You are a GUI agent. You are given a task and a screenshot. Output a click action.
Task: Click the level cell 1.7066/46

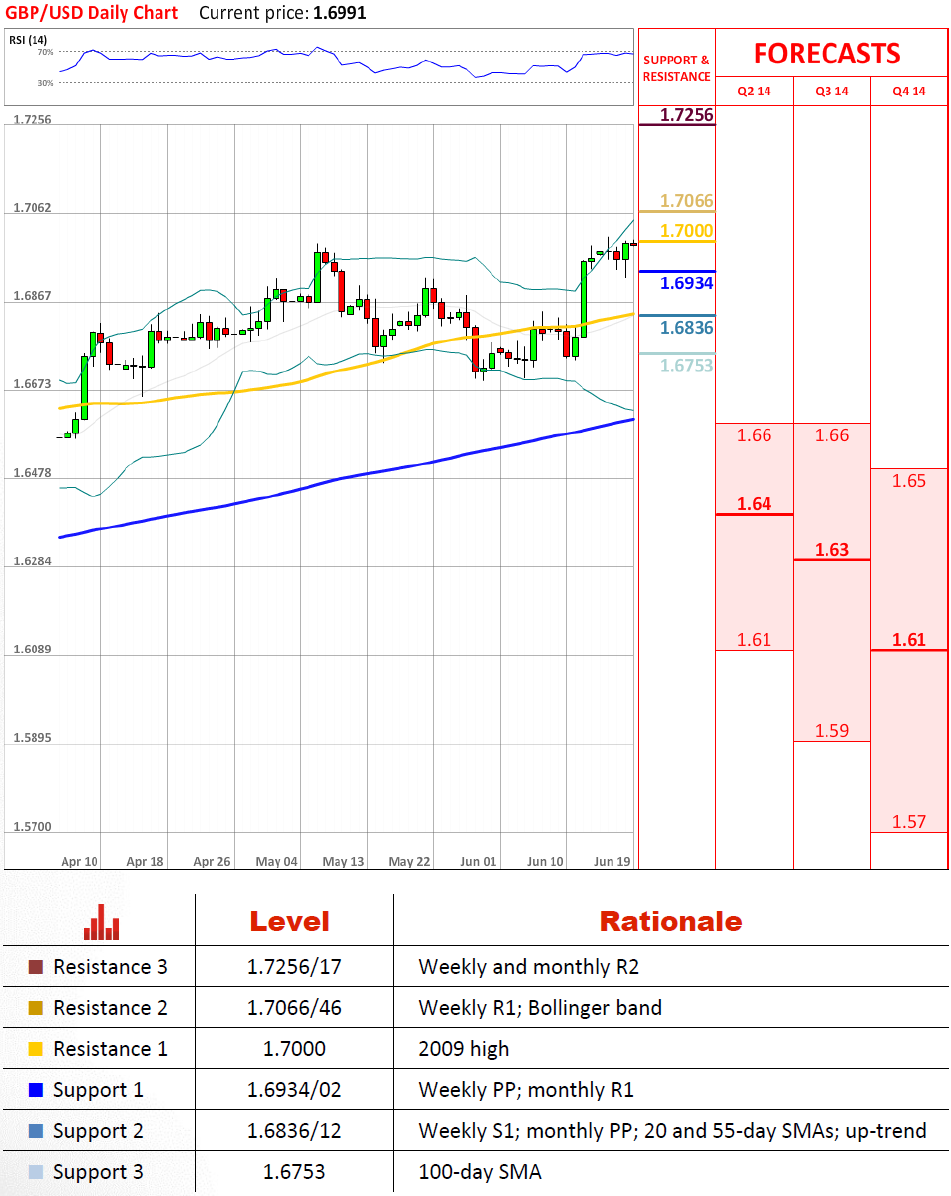coord(294,1008)
